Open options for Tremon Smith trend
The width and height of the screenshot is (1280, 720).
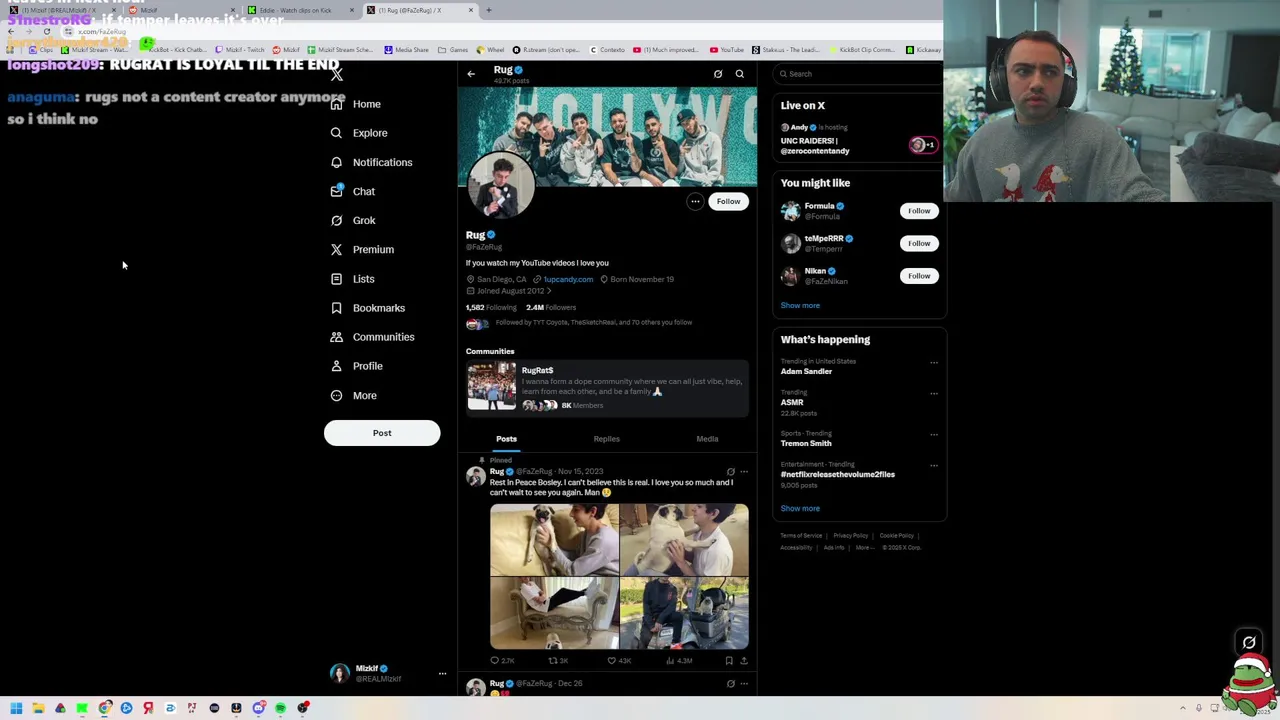934,435
